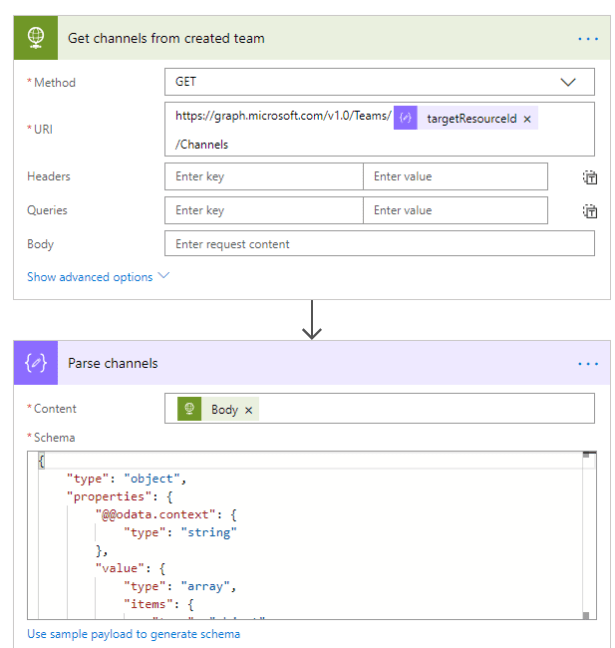Click the targetResourceId token icon
Image resolution: width=615 pixels, height=648 pixels.
405,118
